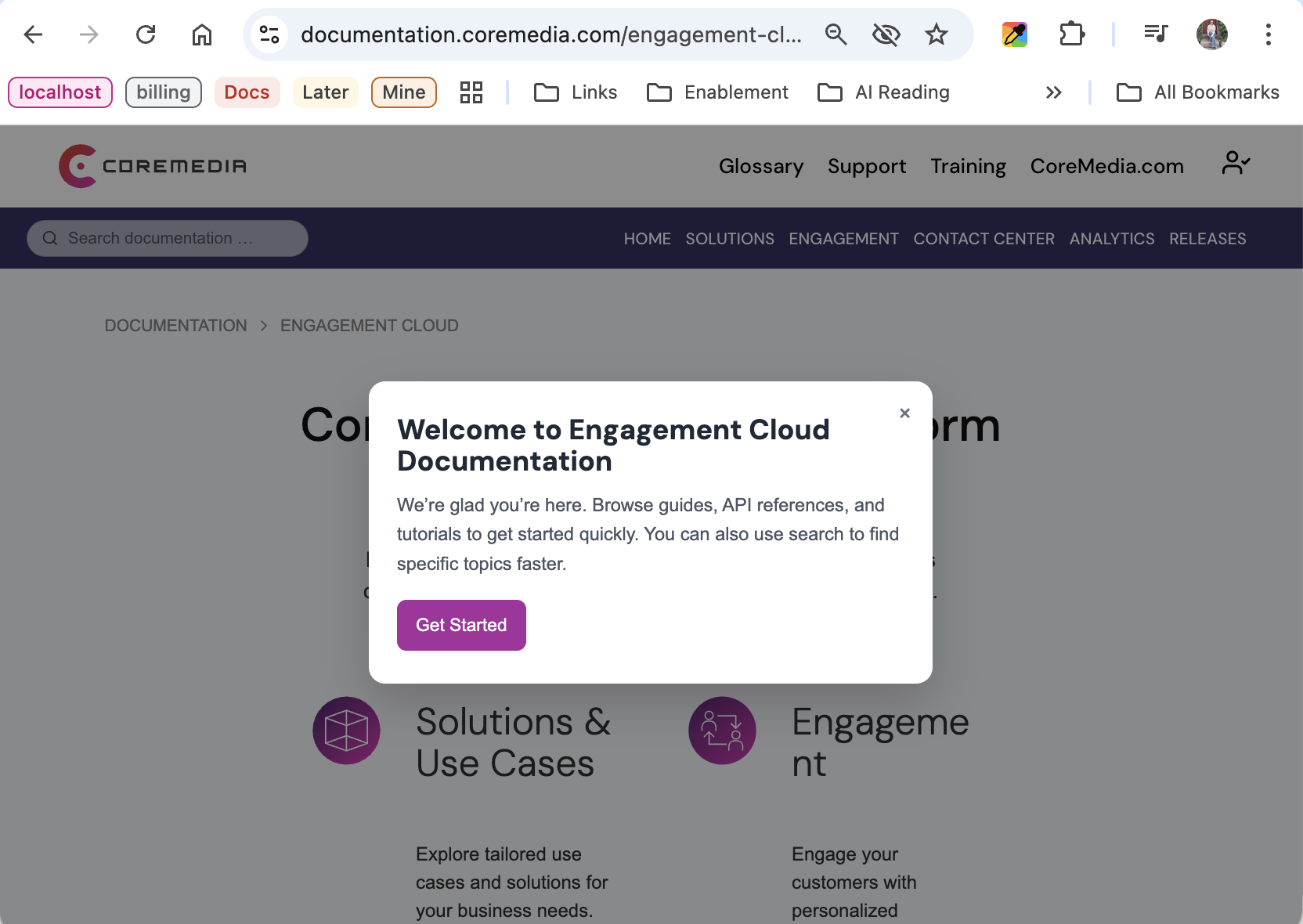Open the Glossary link

(x=761, y=166)
